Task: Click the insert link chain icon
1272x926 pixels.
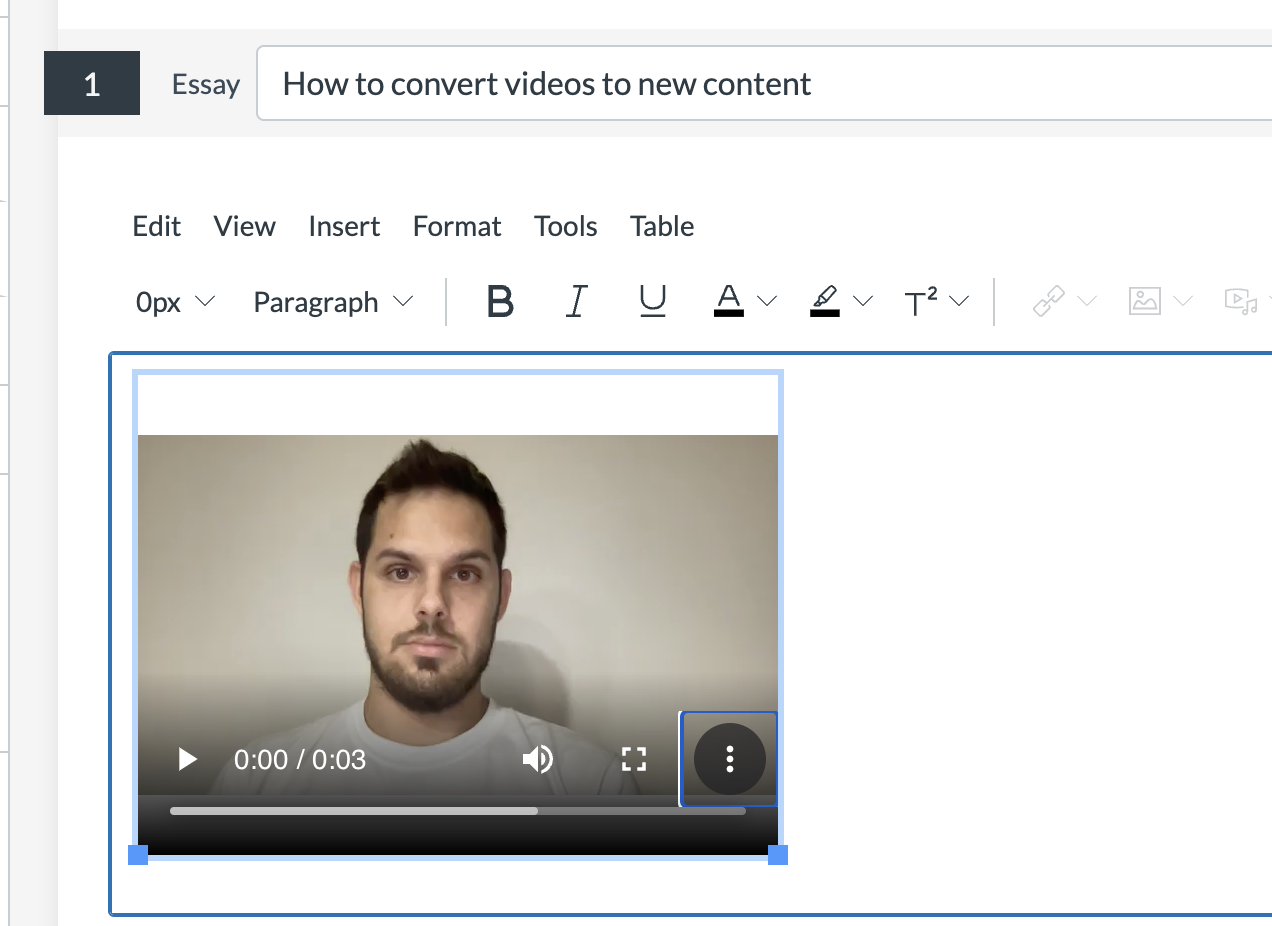Action: (x=1049, y=301)
